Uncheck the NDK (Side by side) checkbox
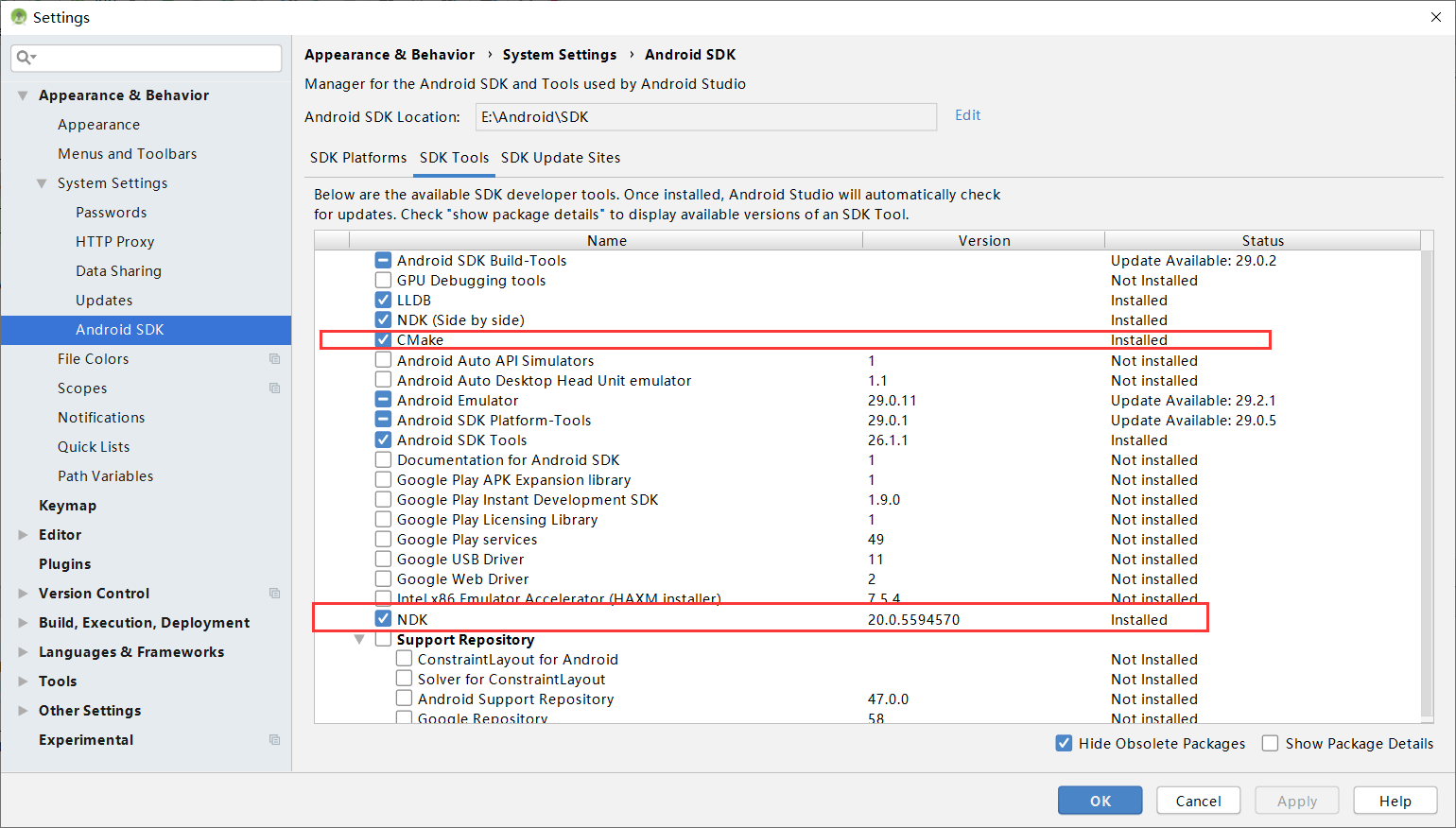 (383, 319)
